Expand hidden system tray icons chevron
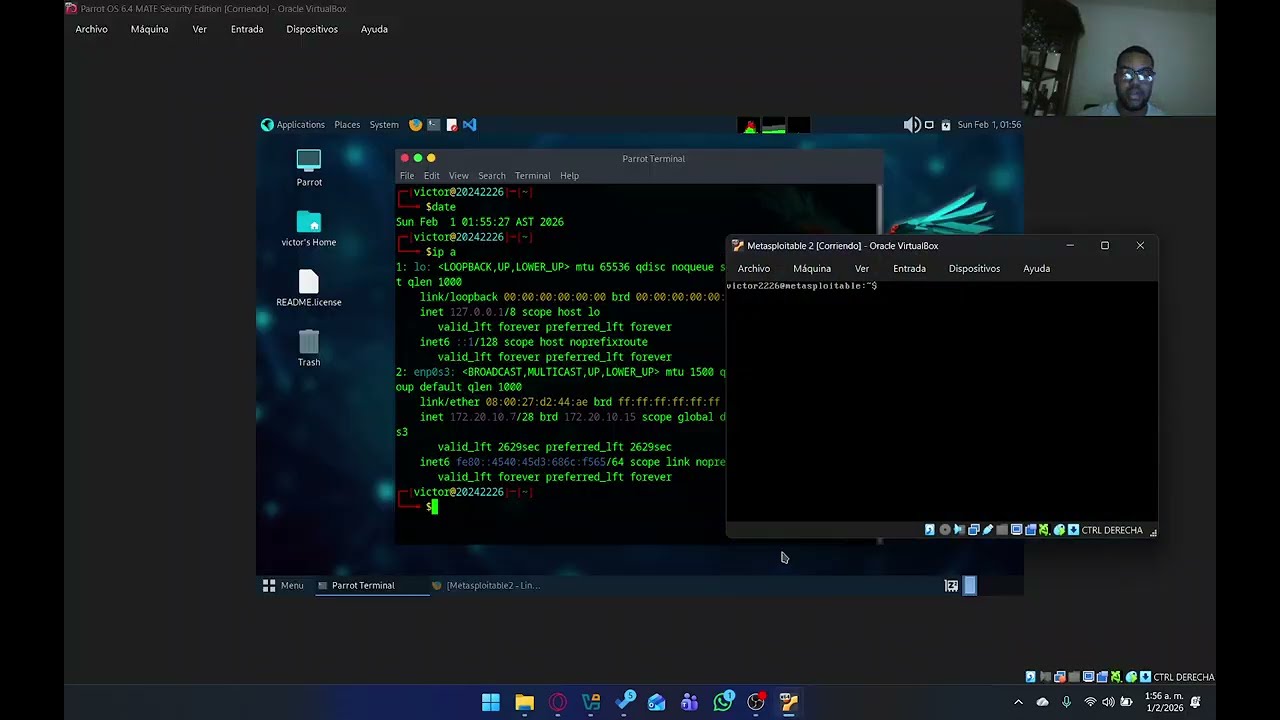This screenshot has width=1280, height=720. (1018, 703)
